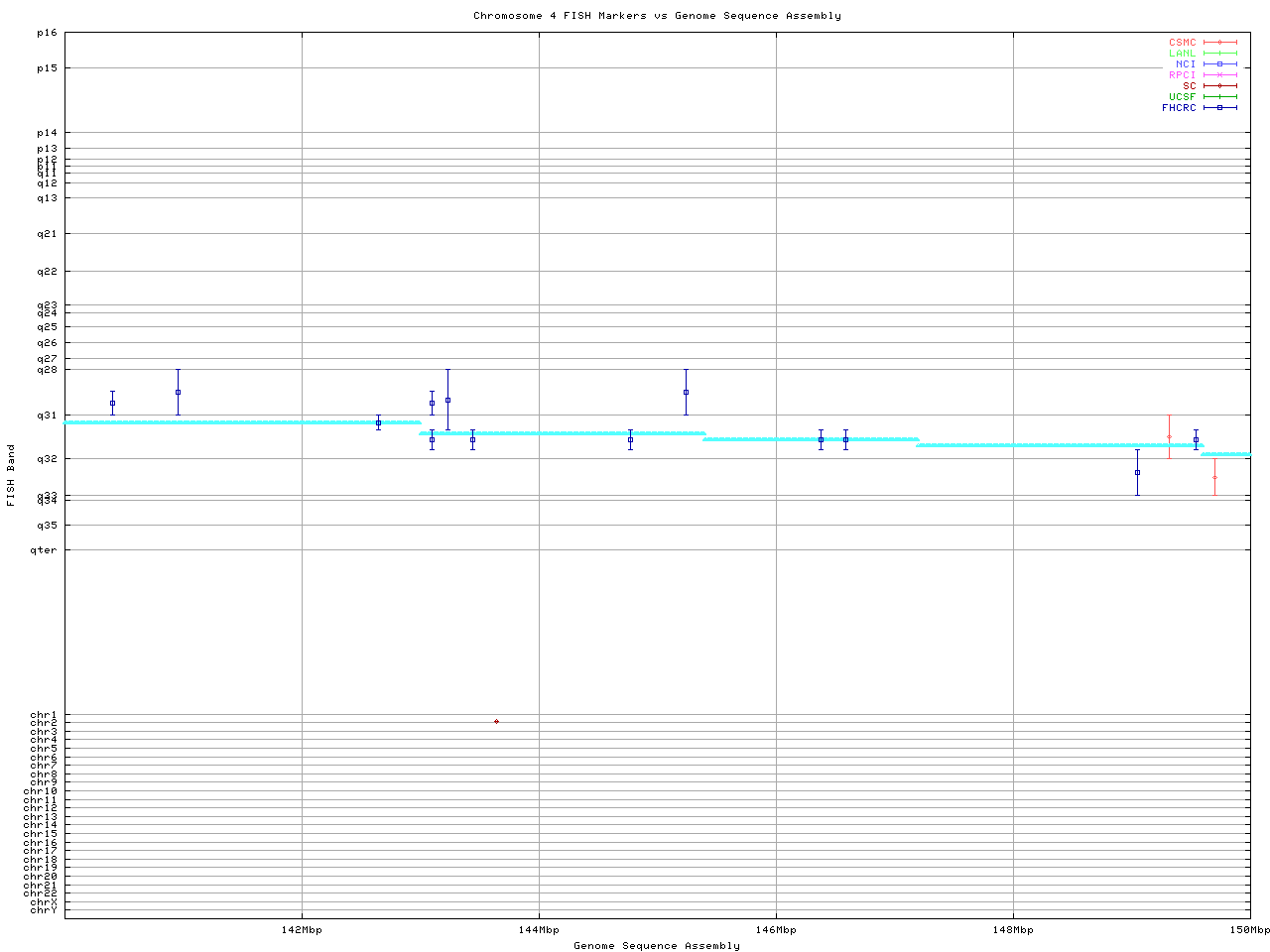Screen dimensions: 1270x952
Task: Select the leftmost blue square data marker
Action: point(112,403)
